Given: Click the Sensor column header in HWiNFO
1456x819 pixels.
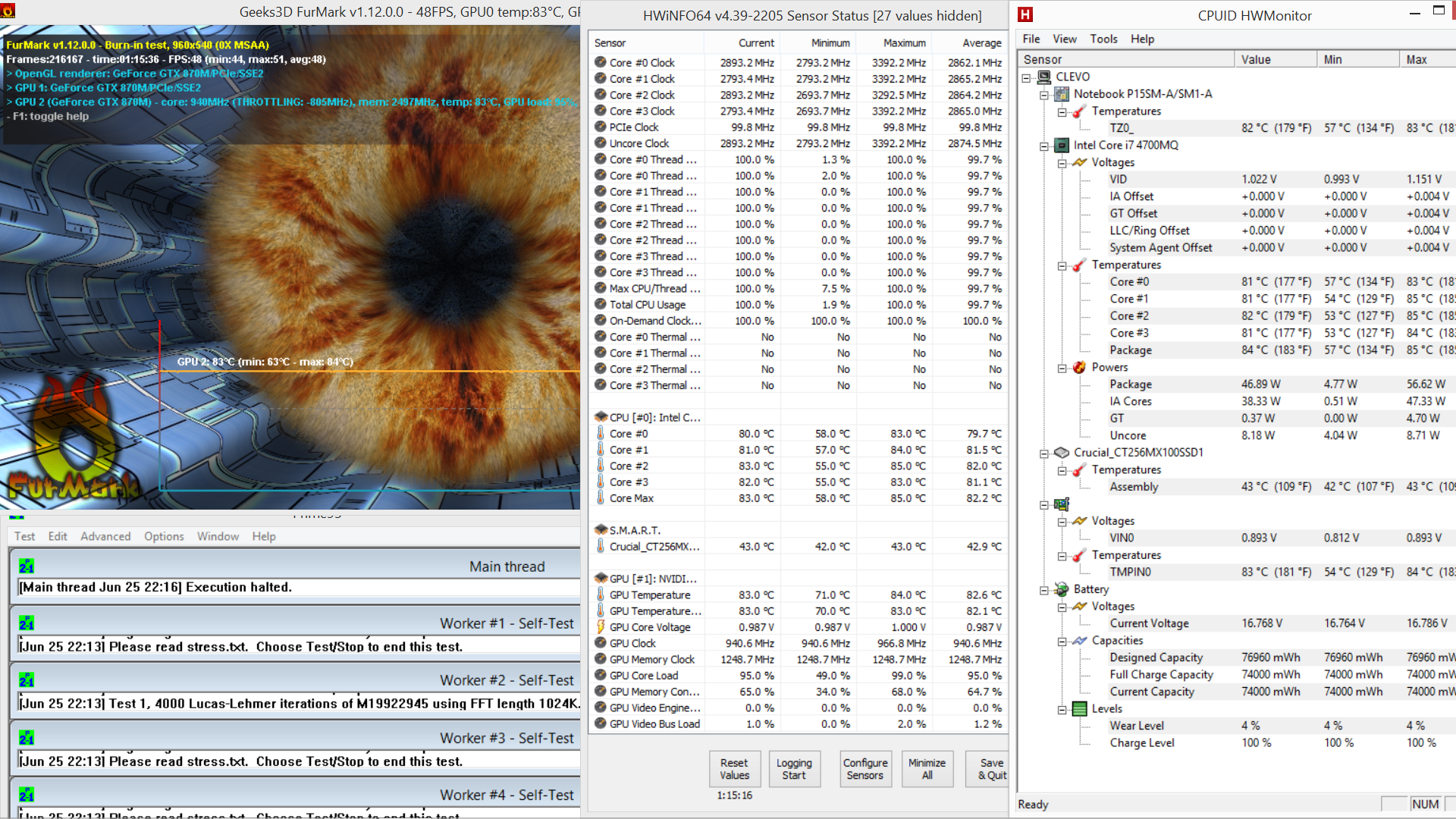Looking at the screenshot, I should 647,42.
